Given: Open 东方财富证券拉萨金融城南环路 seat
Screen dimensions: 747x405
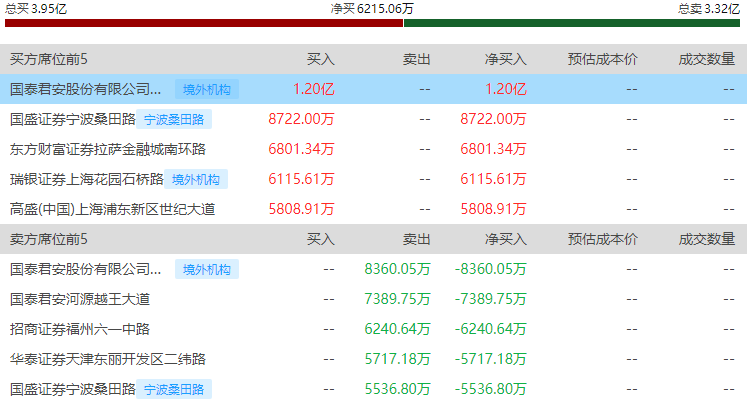Looking at the screenshot, I should tap(108, 149).
